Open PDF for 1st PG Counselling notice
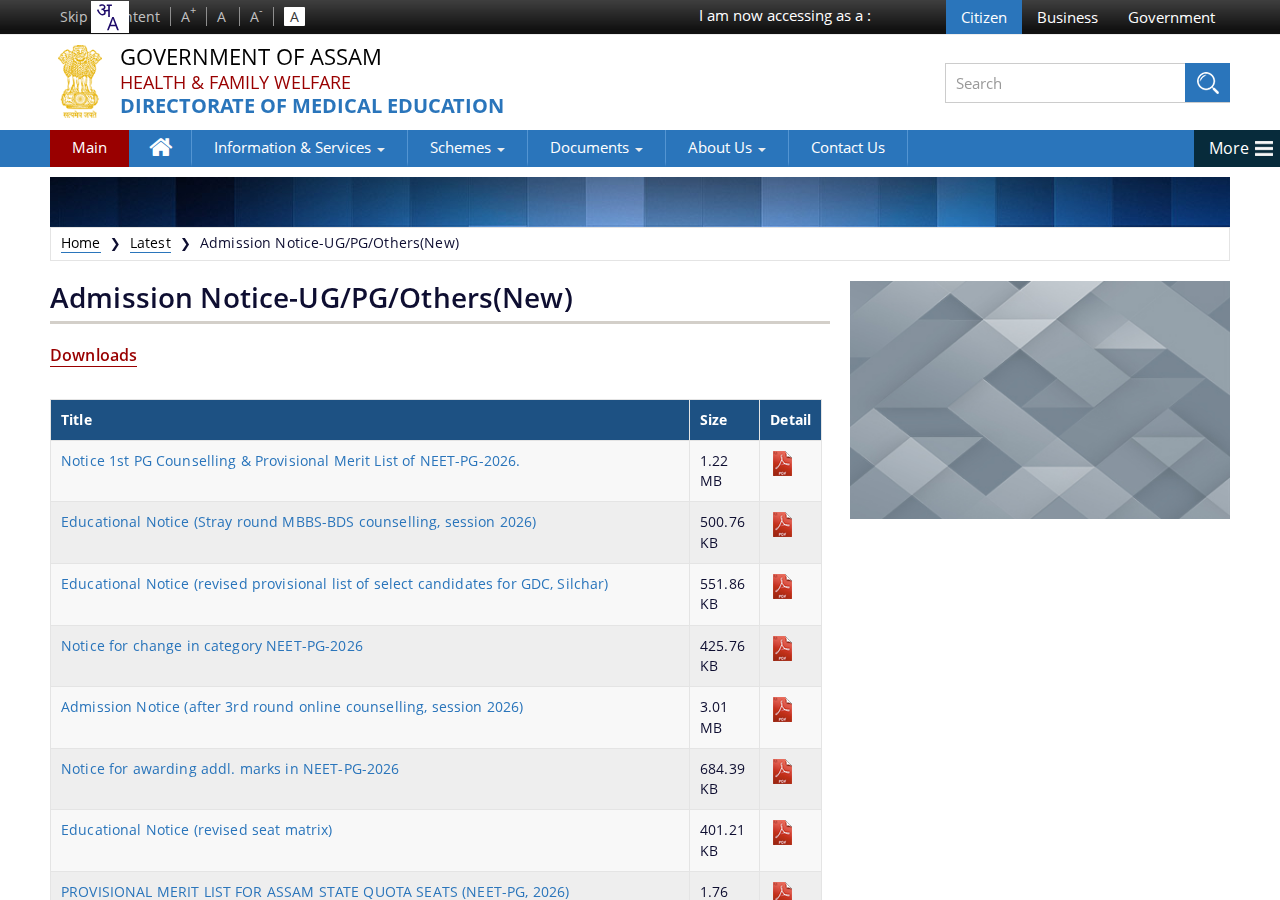Screen dimensions: 1280x900 pos(782,464)
